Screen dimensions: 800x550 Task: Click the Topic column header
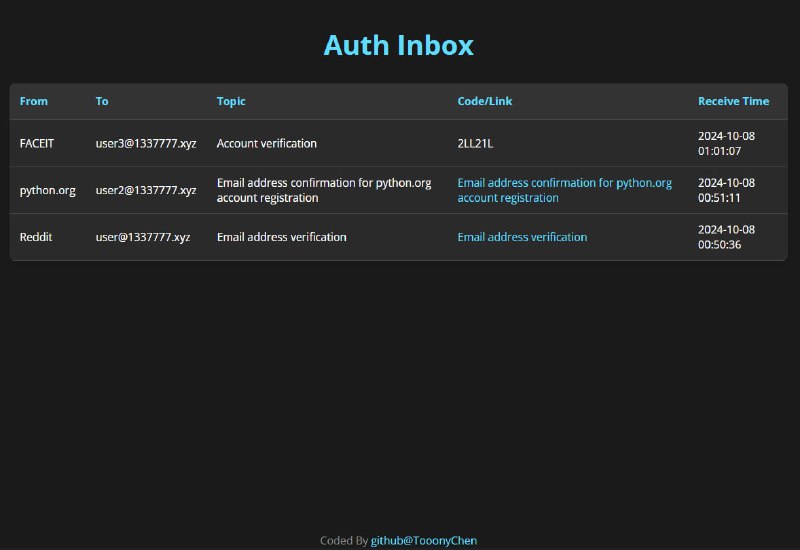231,101
